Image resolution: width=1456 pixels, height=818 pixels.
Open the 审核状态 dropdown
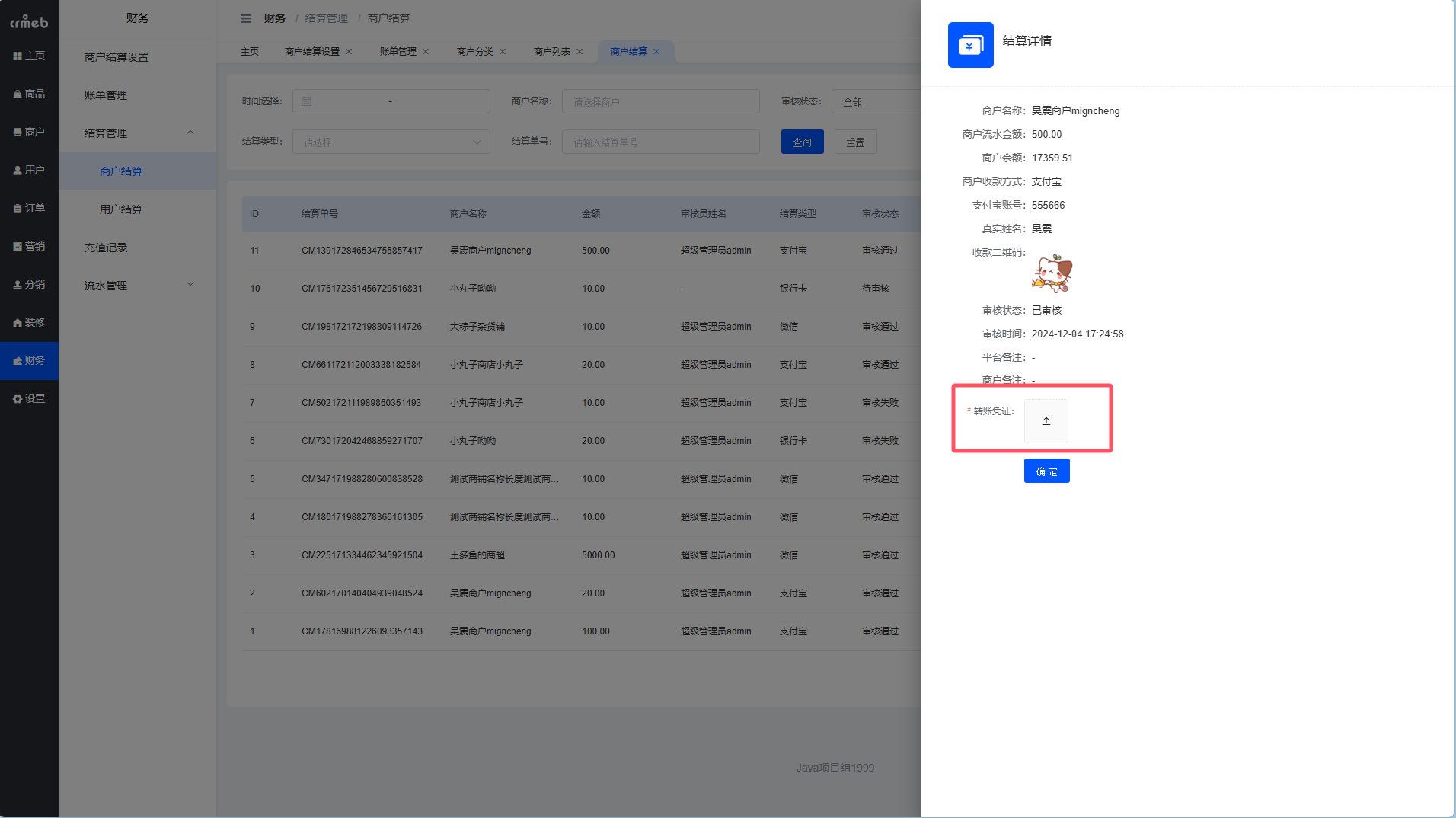pos(876,102)
